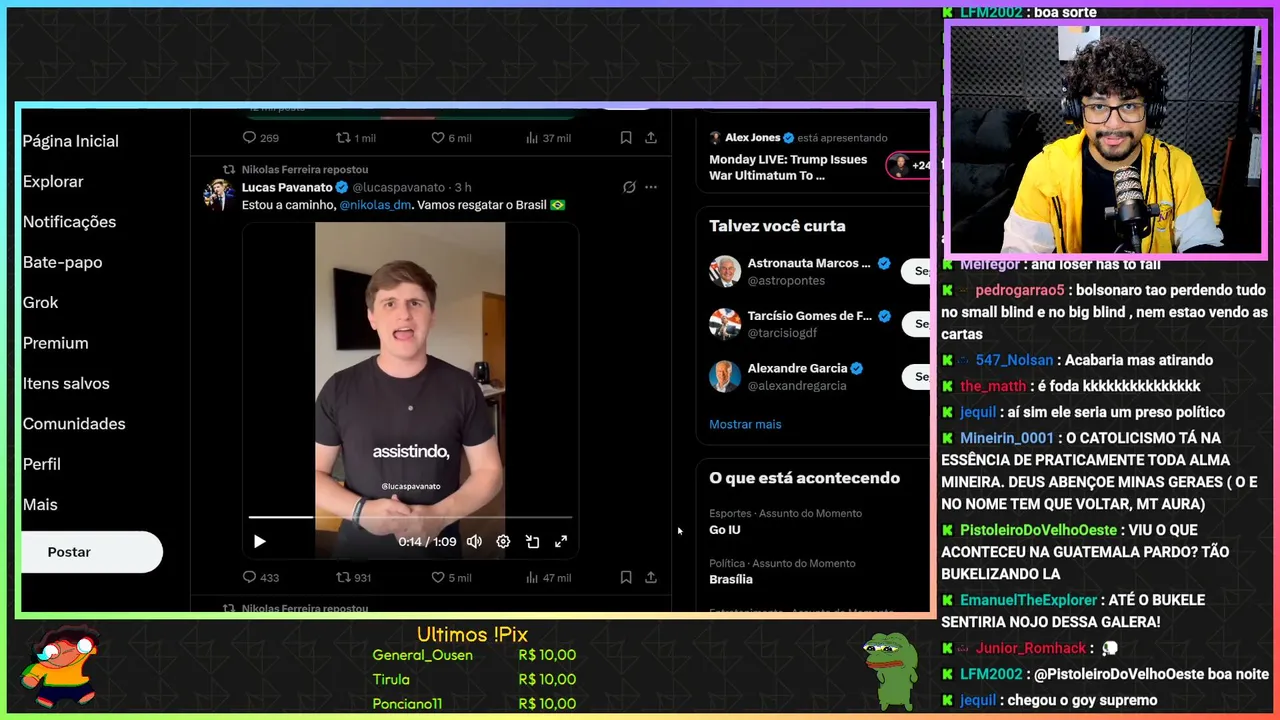
Task: Click chat user Junior_Romhack
Action: [x=1031, y=648]
